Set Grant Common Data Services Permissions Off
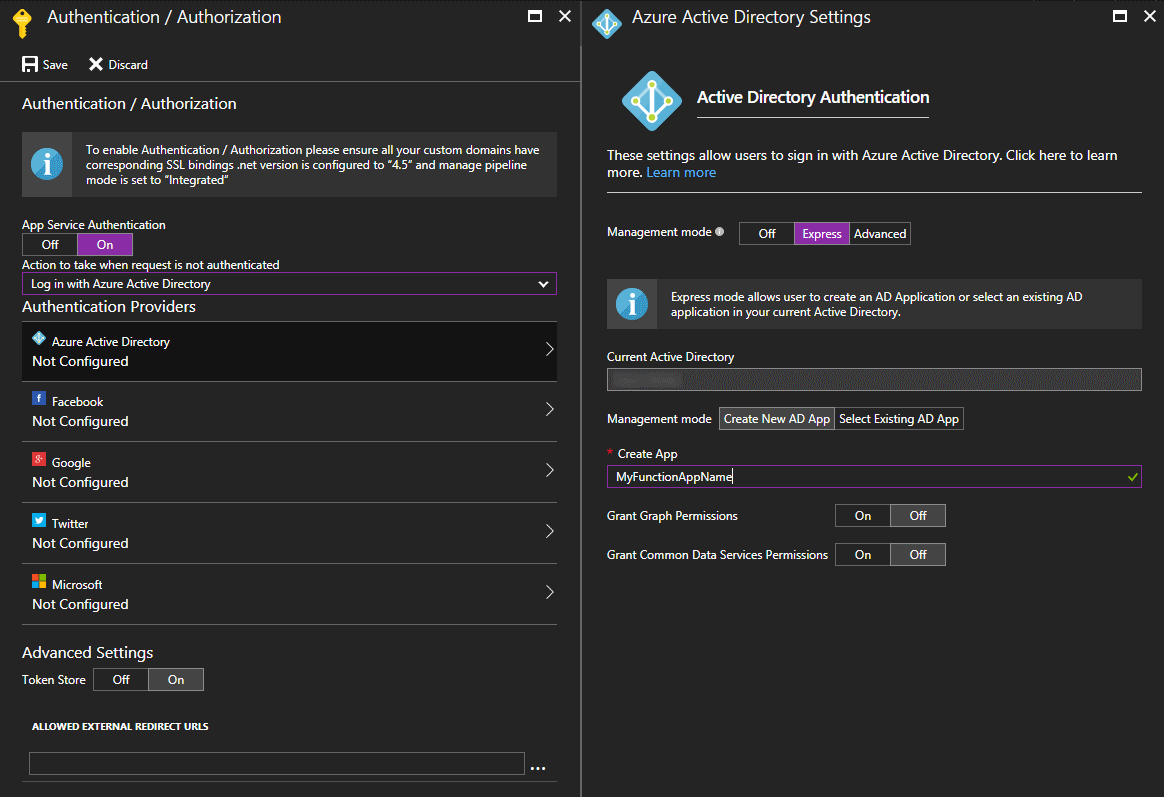 point(918,554)
